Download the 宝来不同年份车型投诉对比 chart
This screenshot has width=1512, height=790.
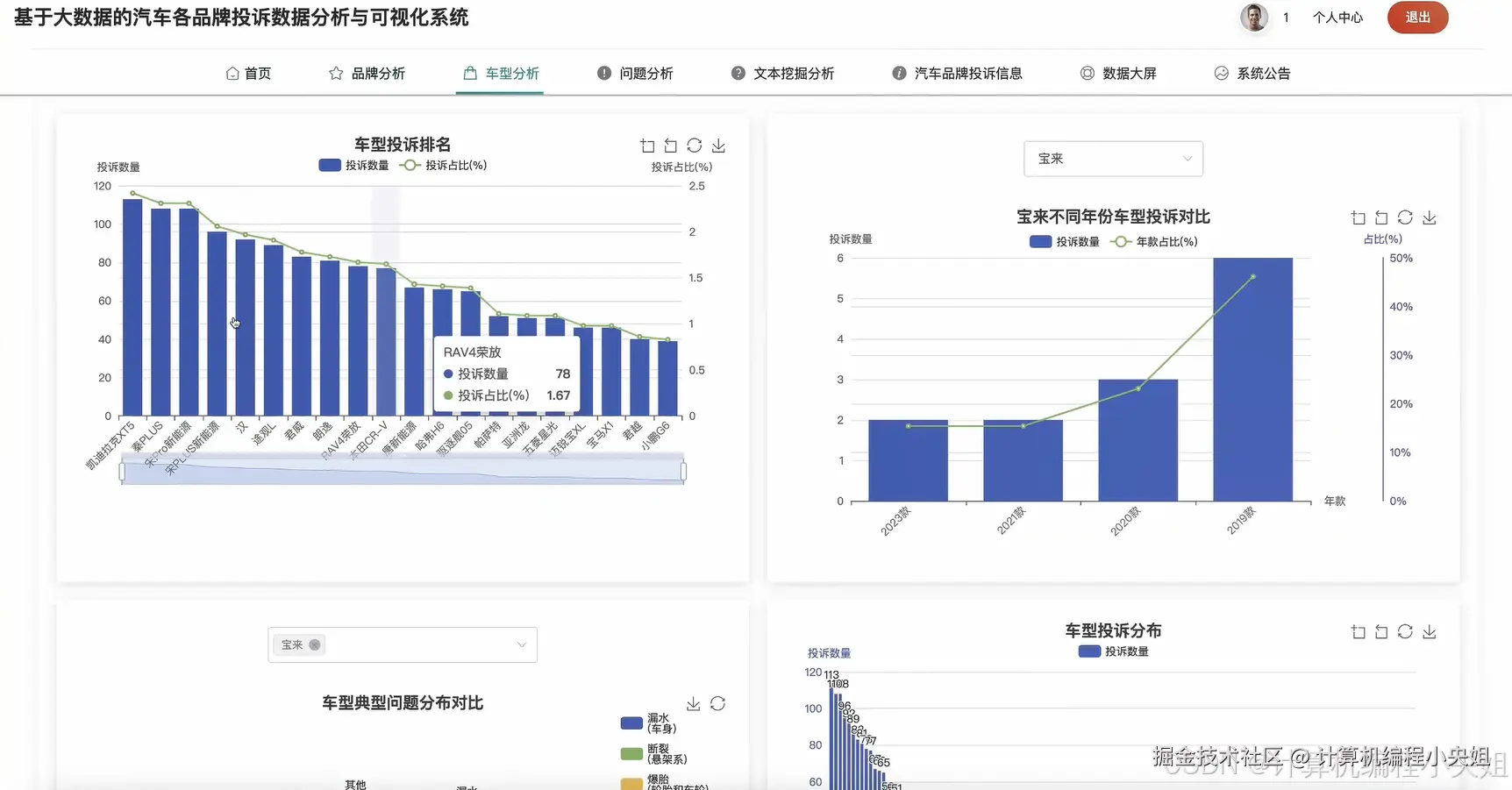point(1430,217)
